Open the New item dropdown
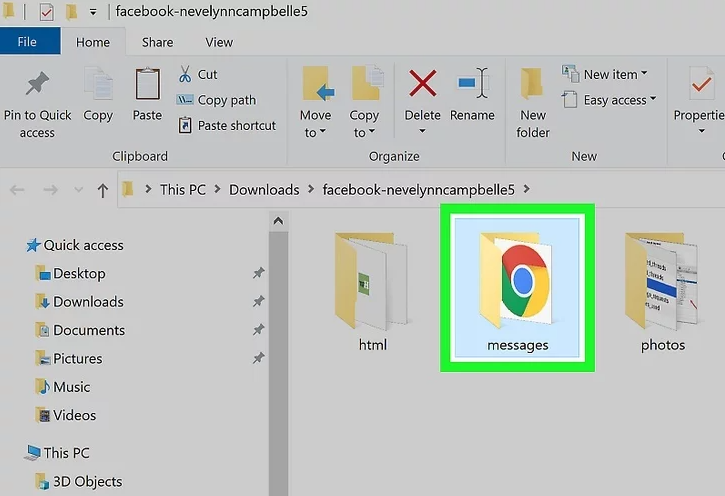Screen dimensions: 725x496 coord(605,74)
